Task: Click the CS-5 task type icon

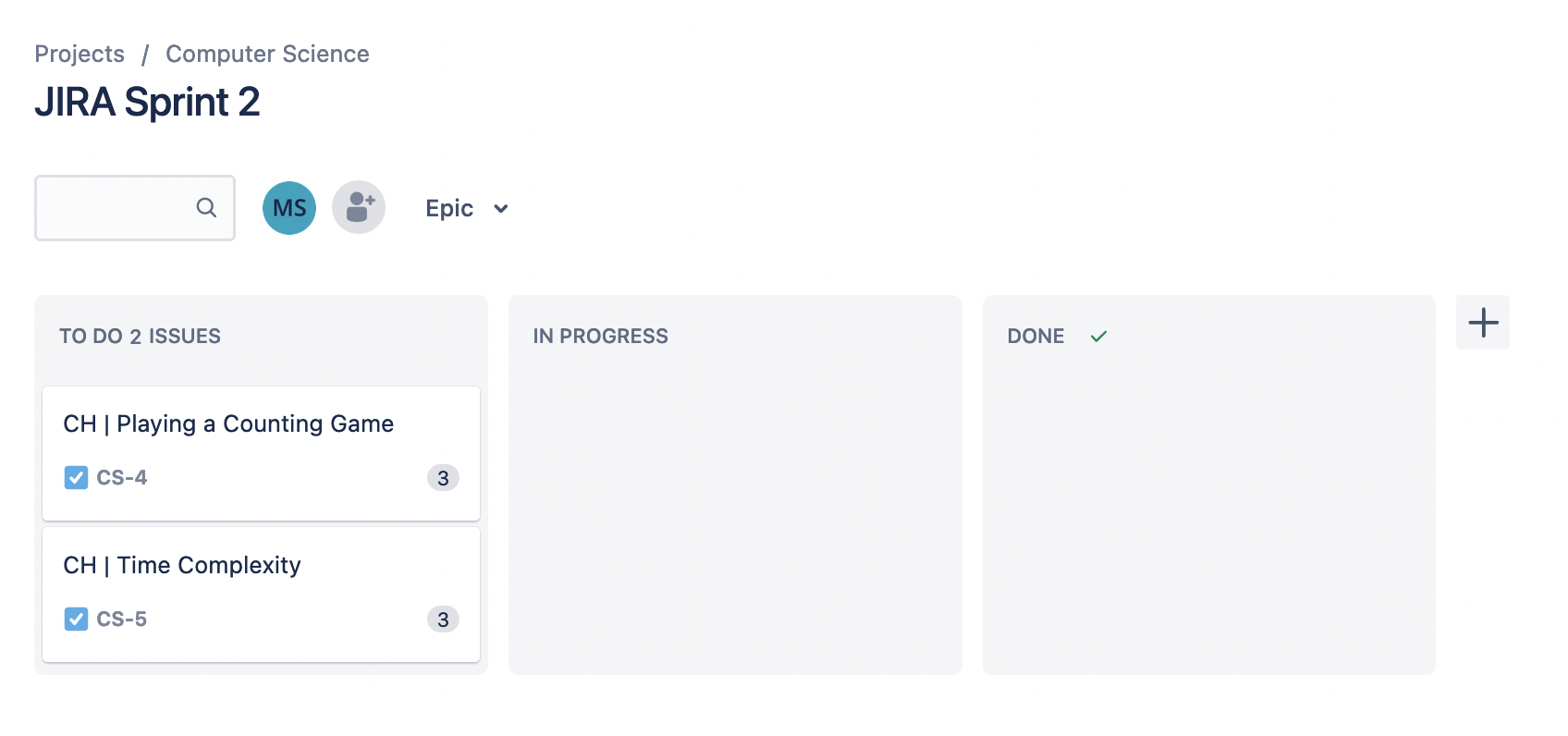Action: [x=76, y=619]
